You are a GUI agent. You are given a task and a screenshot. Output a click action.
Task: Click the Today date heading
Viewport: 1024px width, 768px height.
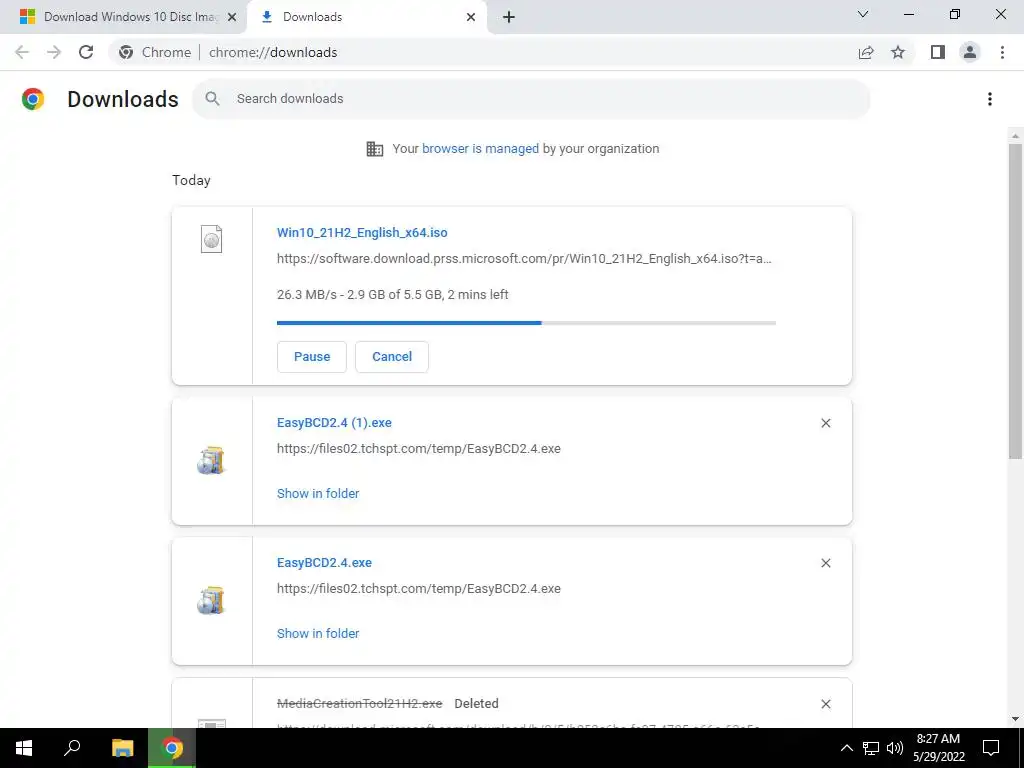pyautogui.click(x=191, y=180)
